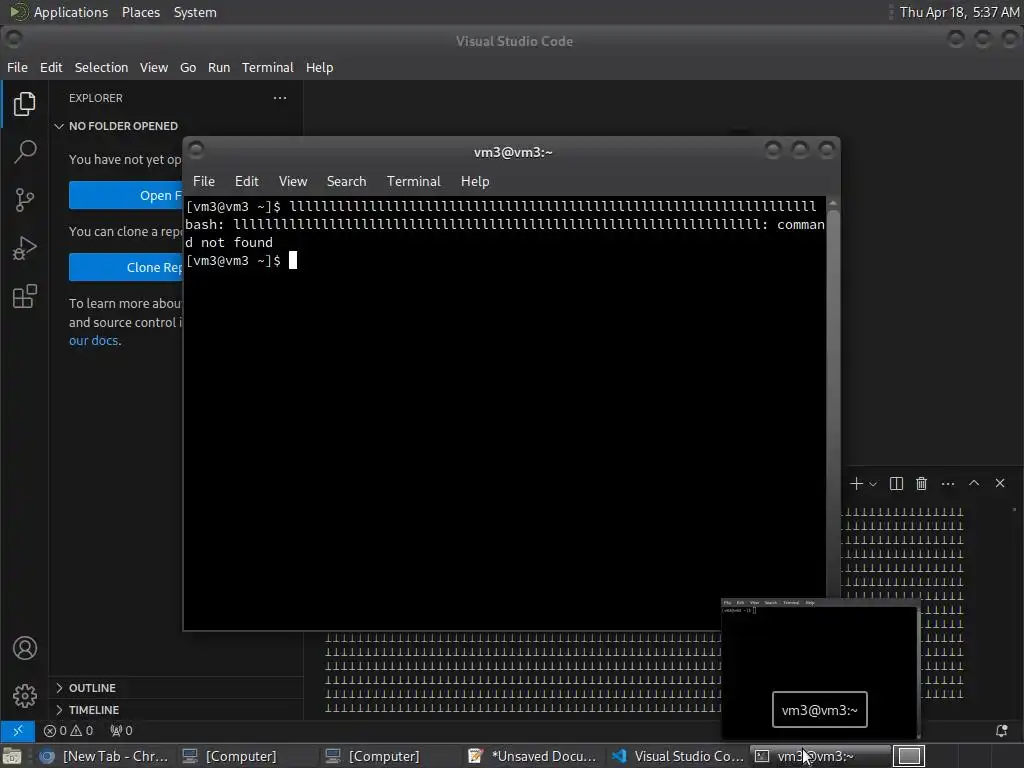Show errors and warnings count in status bar
The width and height of the screenshot is (1024, 768).
click(69, 730)
